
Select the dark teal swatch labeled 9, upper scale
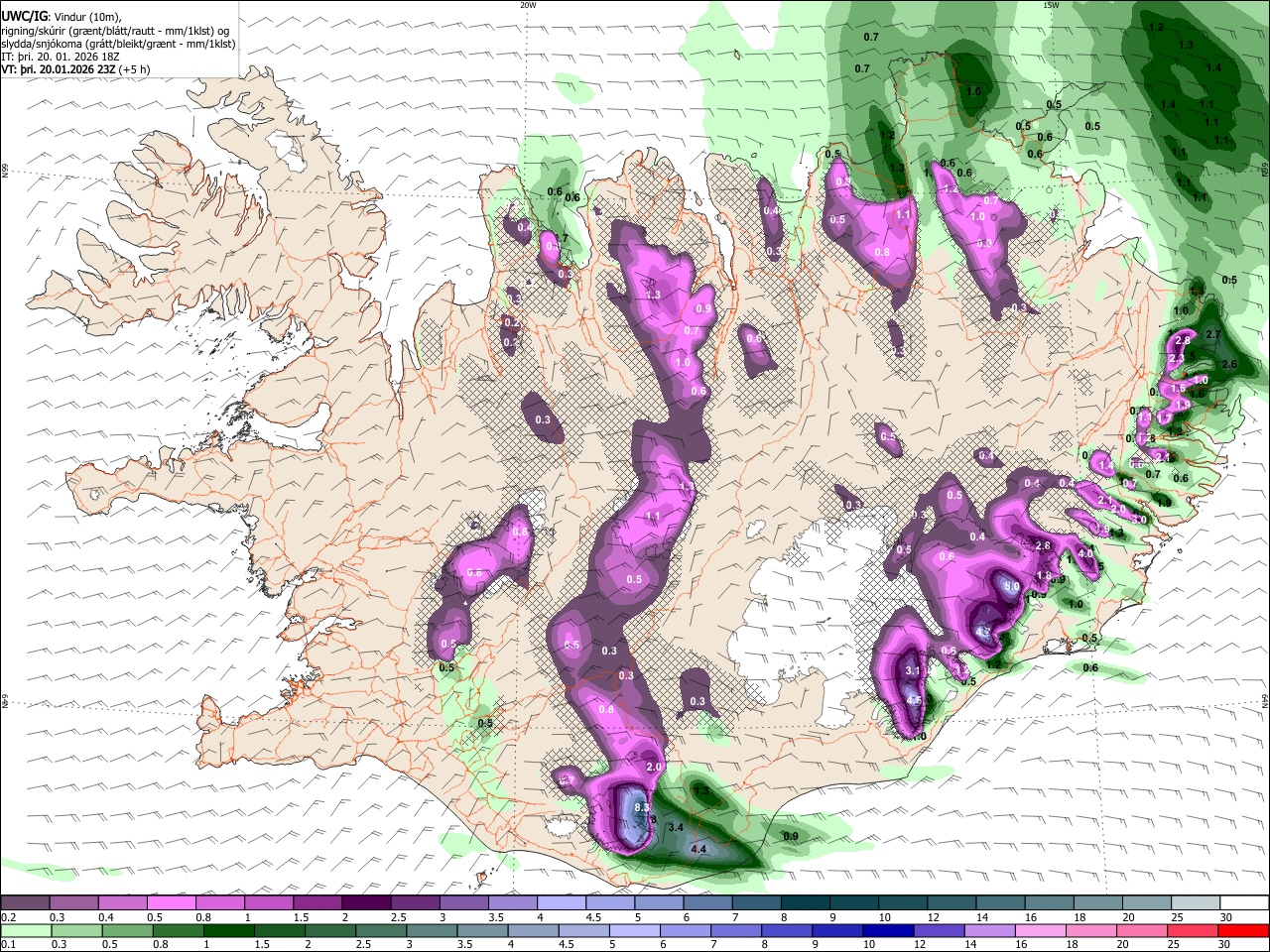[854, 903]
